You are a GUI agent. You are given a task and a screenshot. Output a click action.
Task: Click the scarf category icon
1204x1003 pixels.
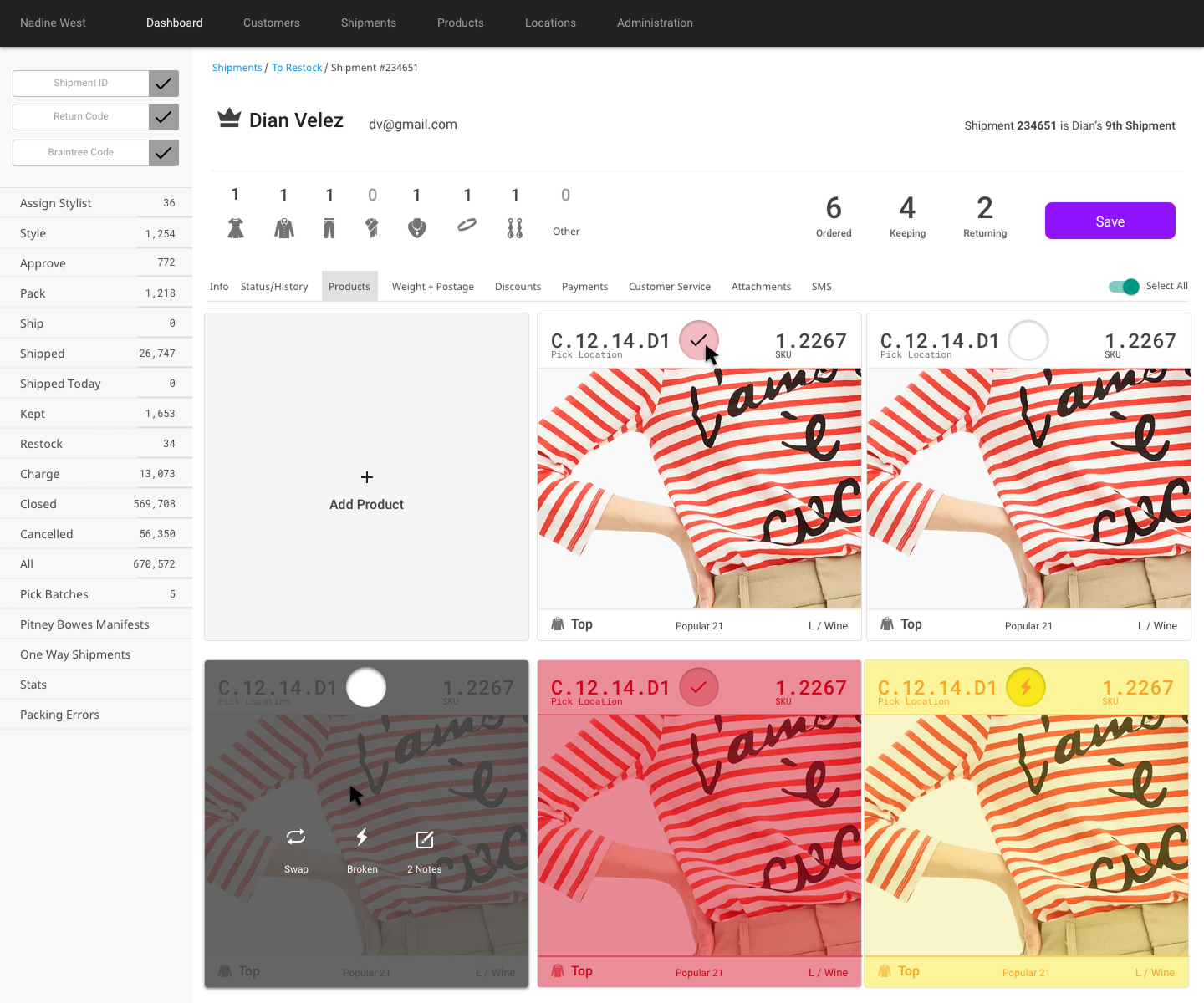point(372,228)
